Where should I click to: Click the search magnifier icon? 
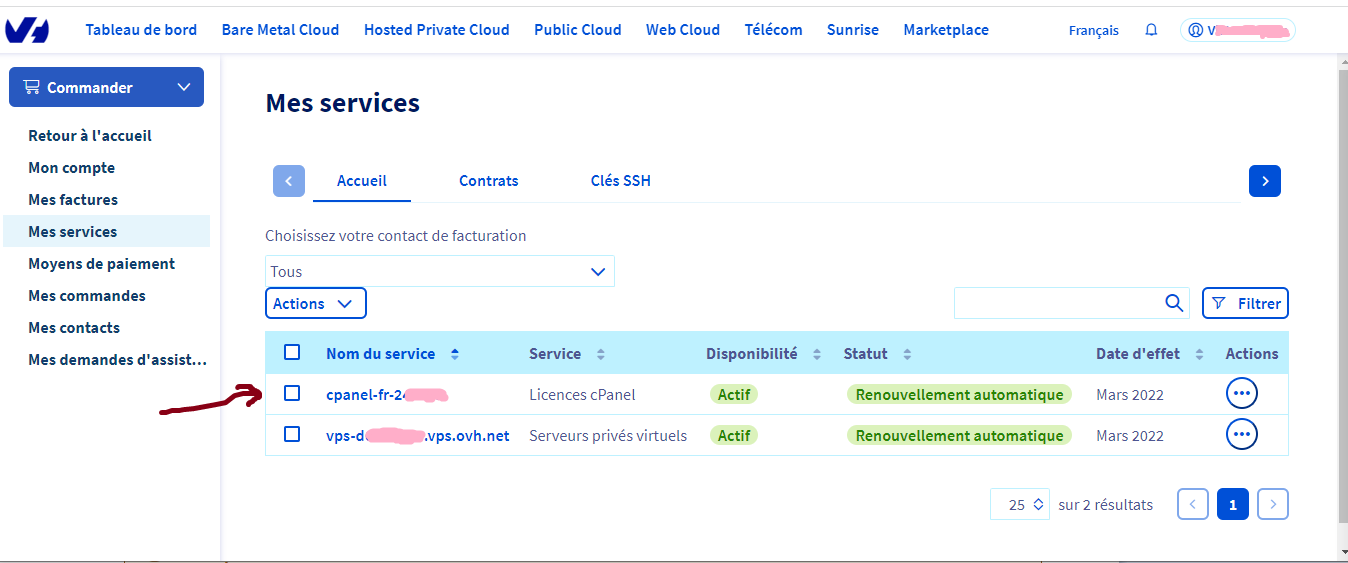point(1174,303)
